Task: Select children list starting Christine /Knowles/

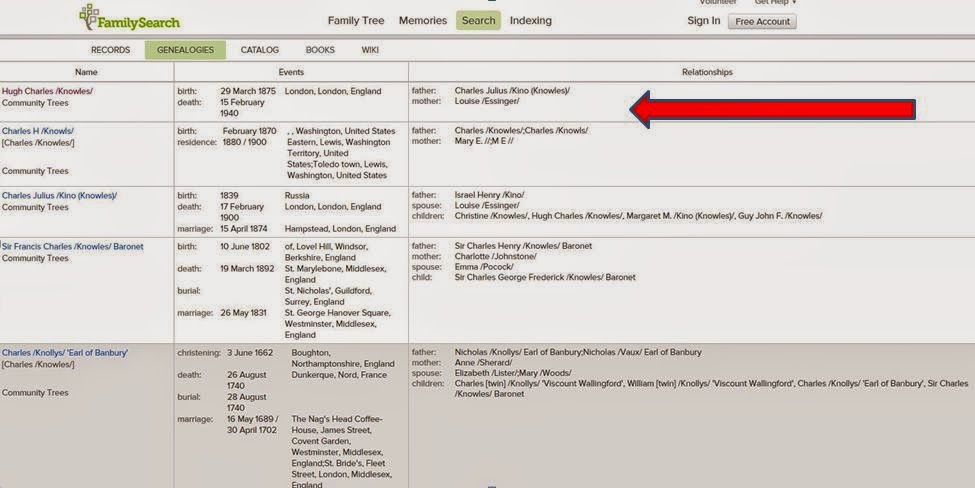Action: click(x=638, y=216)
